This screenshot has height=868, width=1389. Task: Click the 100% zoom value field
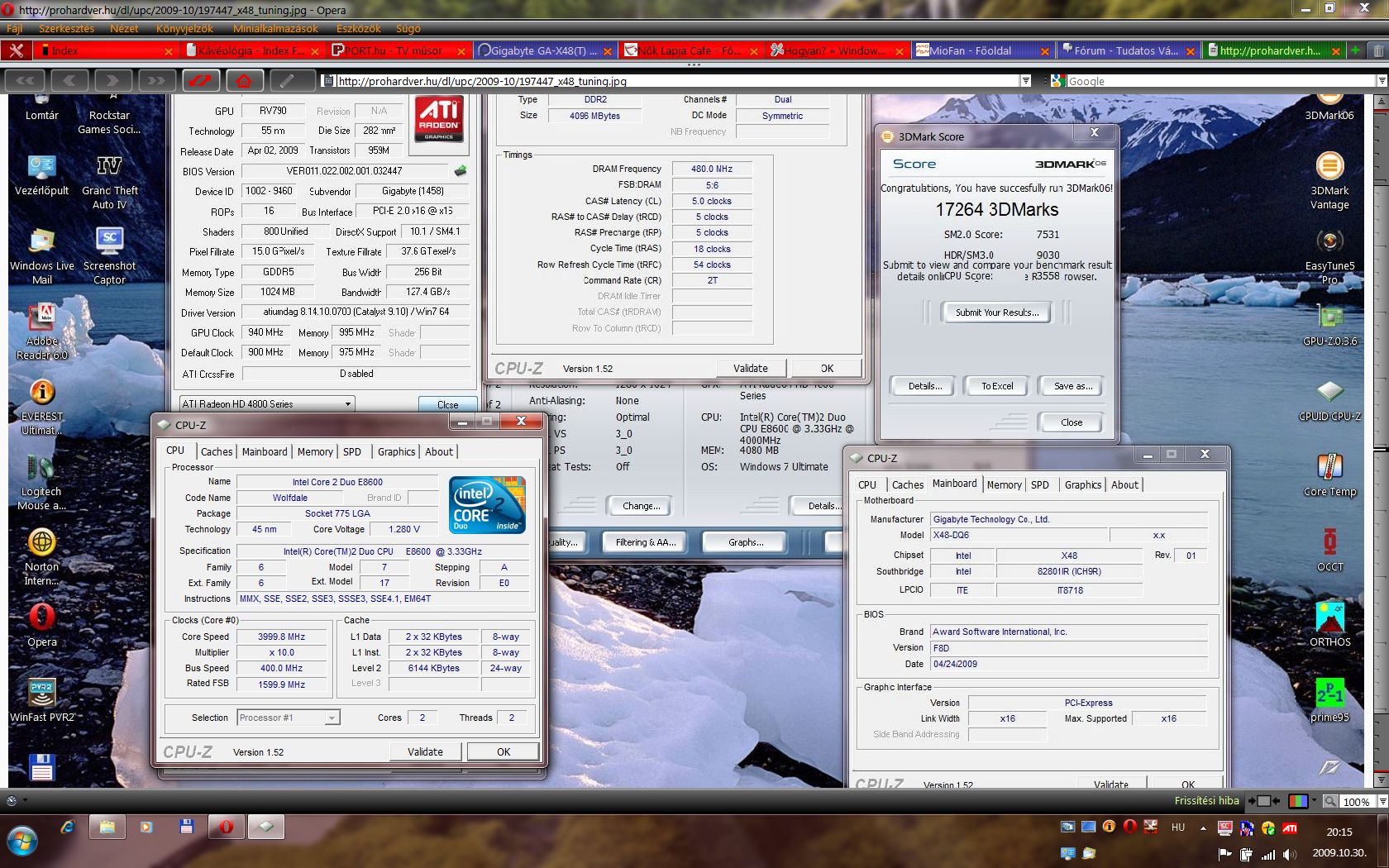(x=1358, y=801)
